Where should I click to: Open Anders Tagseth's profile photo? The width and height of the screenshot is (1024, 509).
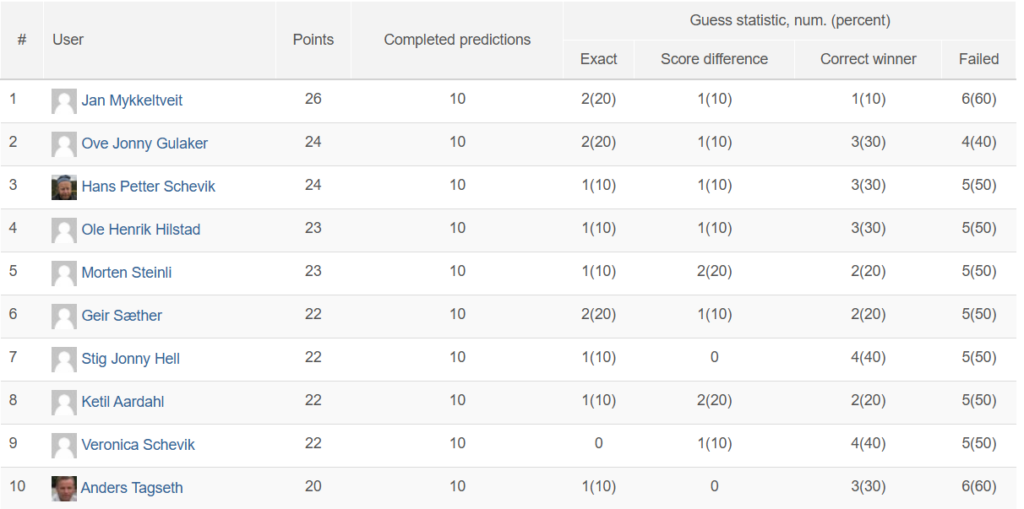tap(64, 489)
